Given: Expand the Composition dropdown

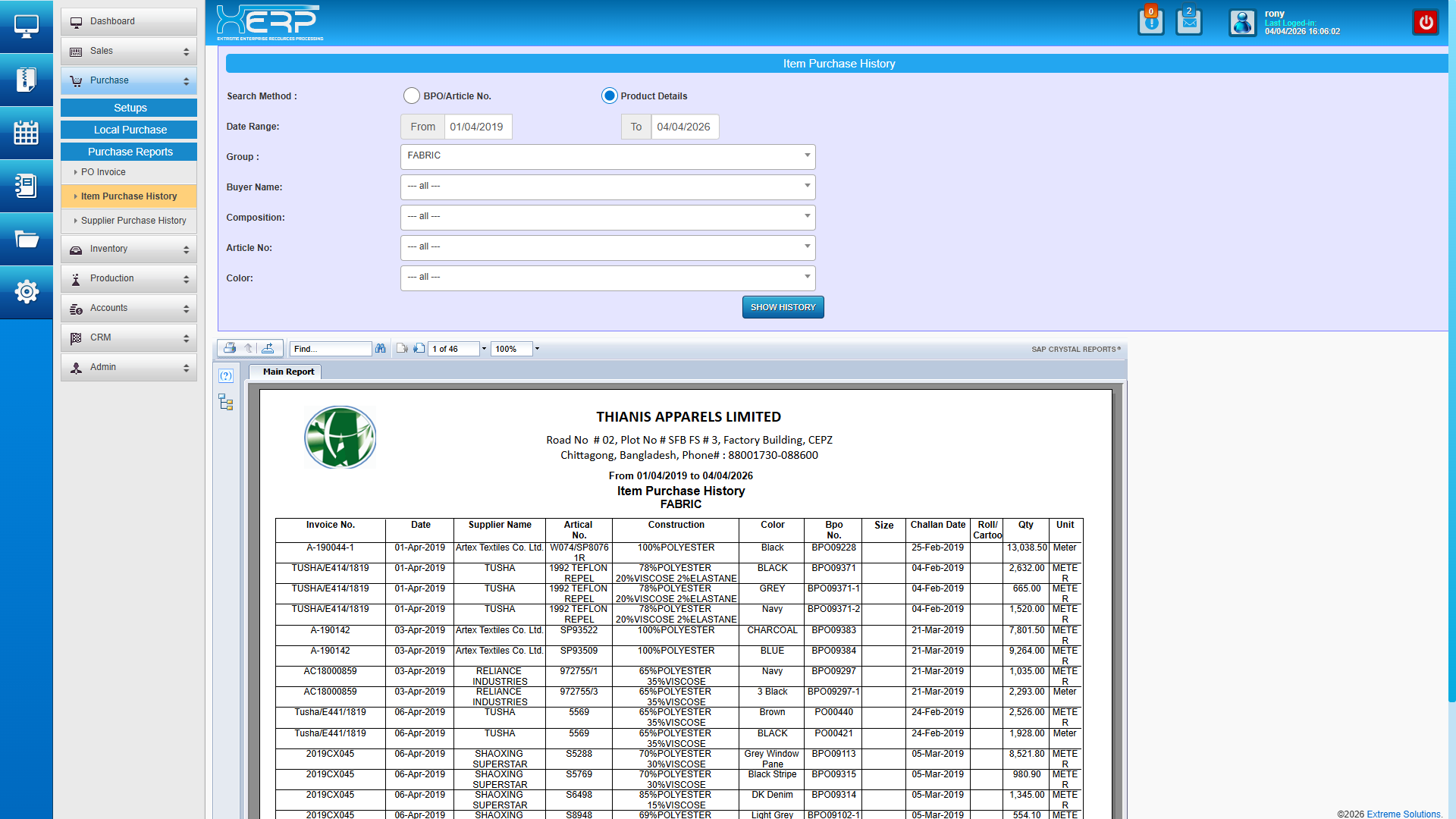Looking at the screenshot, I should click(x=607, y=217).
